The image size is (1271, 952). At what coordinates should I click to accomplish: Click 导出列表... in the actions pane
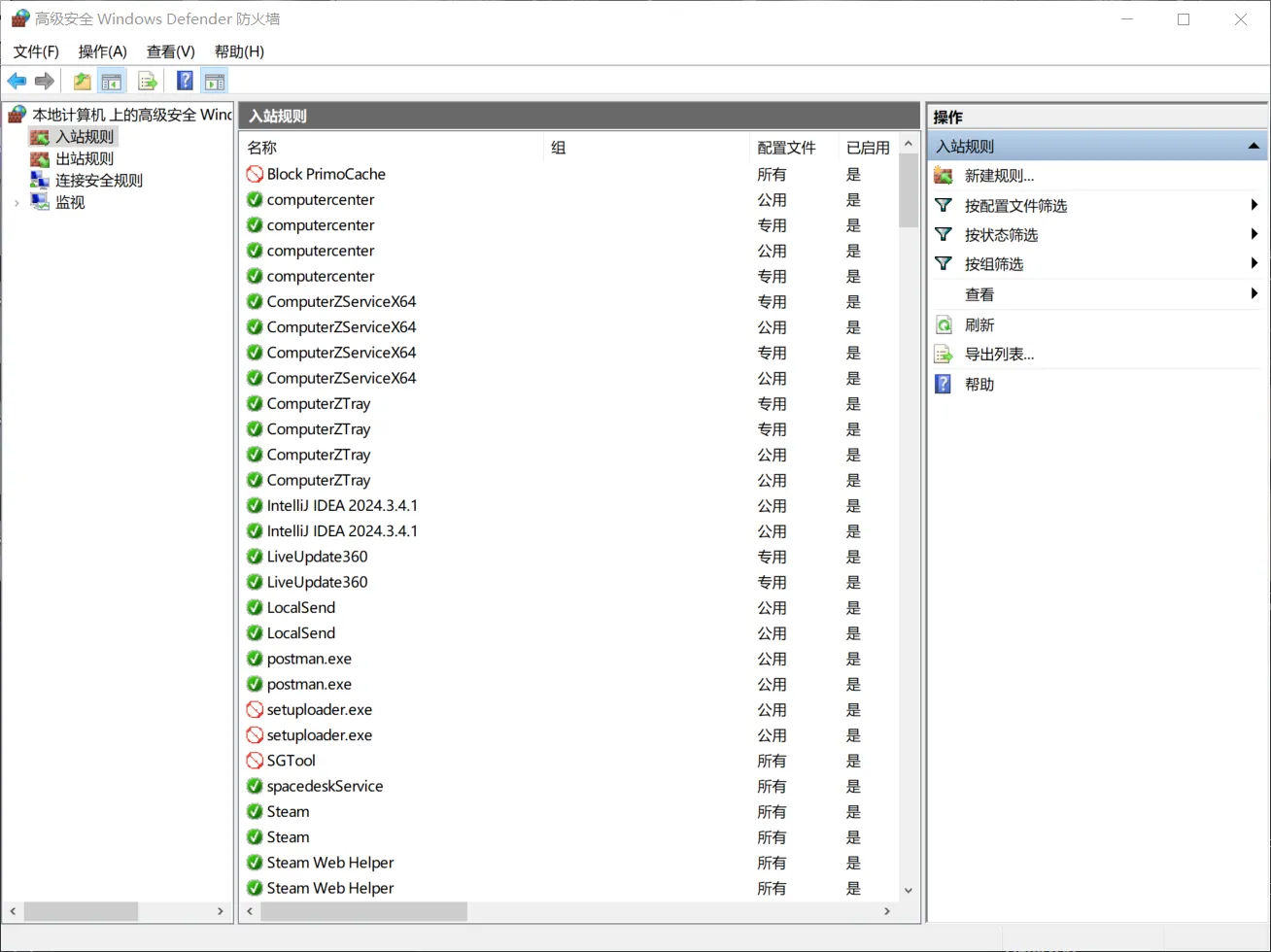[999, 355]
